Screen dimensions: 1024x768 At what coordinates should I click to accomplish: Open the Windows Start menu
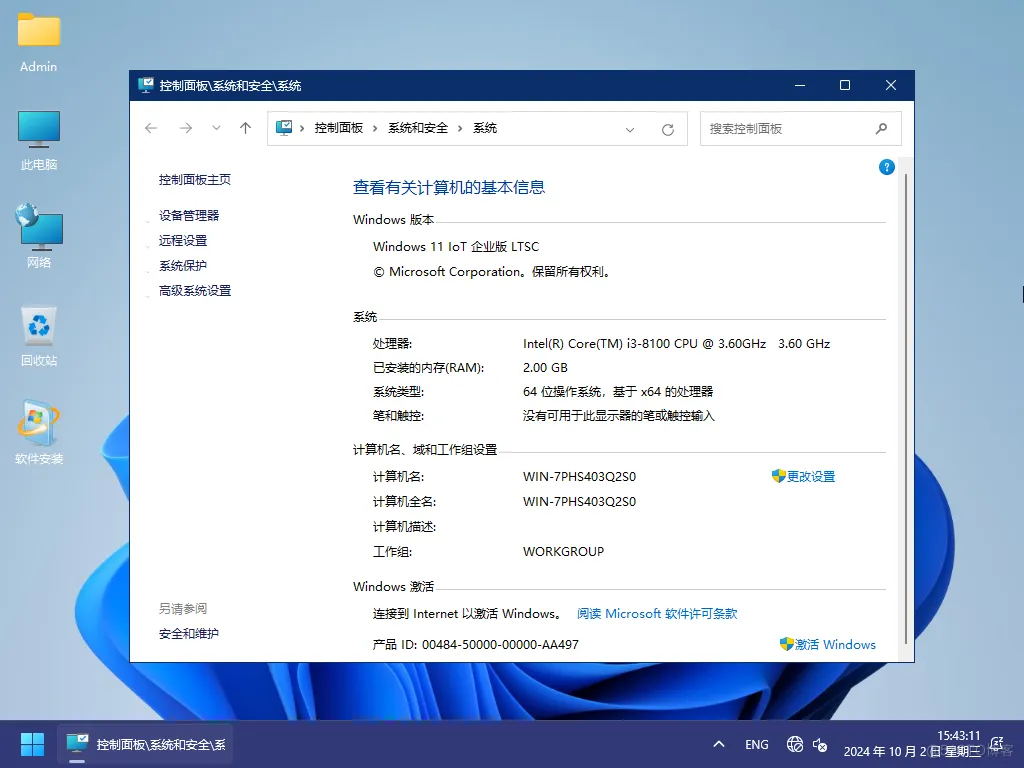32,744
